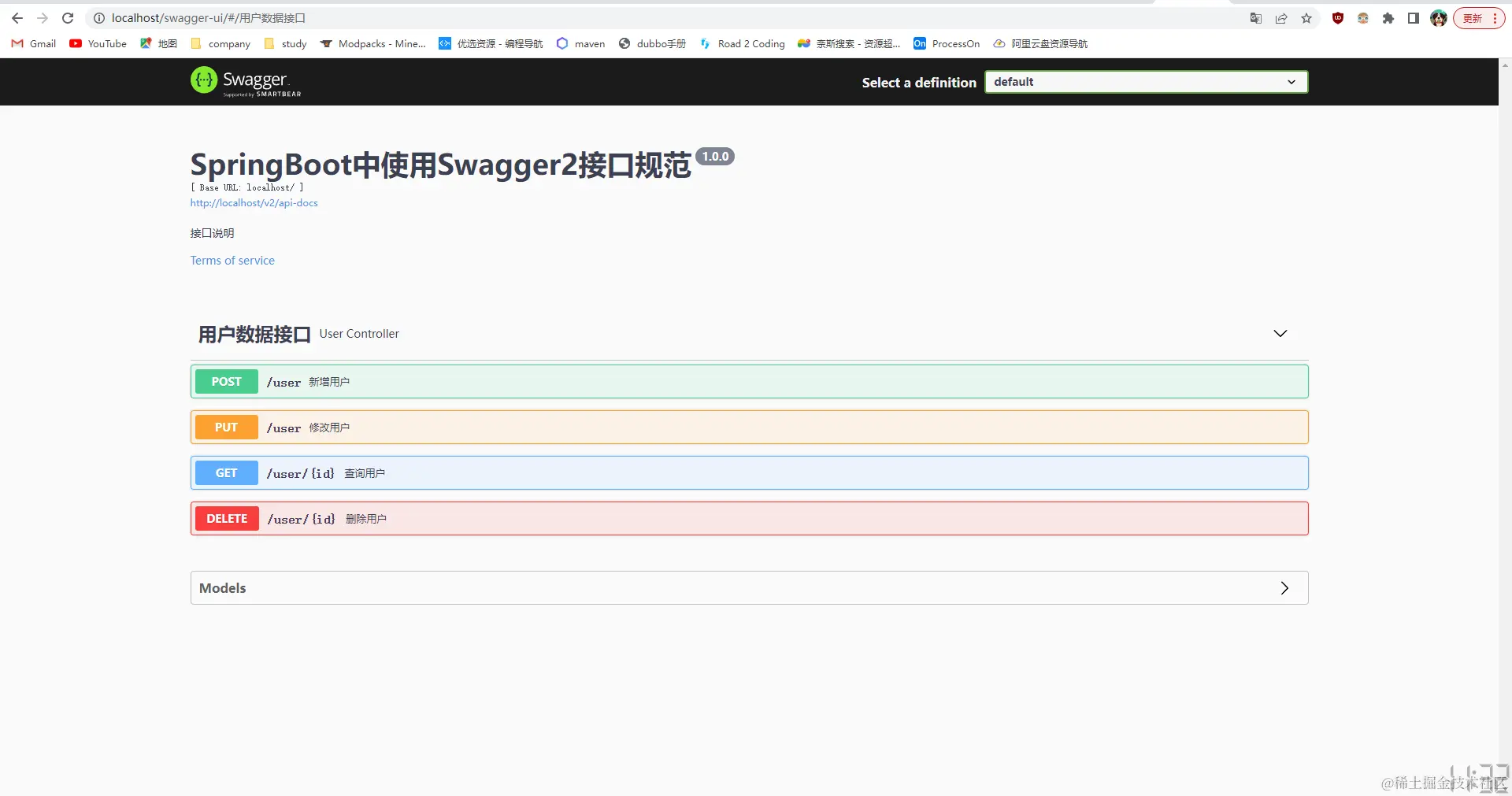The width and height of the screenshot is (1512, 796).
Task: Open the Modpacks - Mine... bookmark
Action: [373, 44]
